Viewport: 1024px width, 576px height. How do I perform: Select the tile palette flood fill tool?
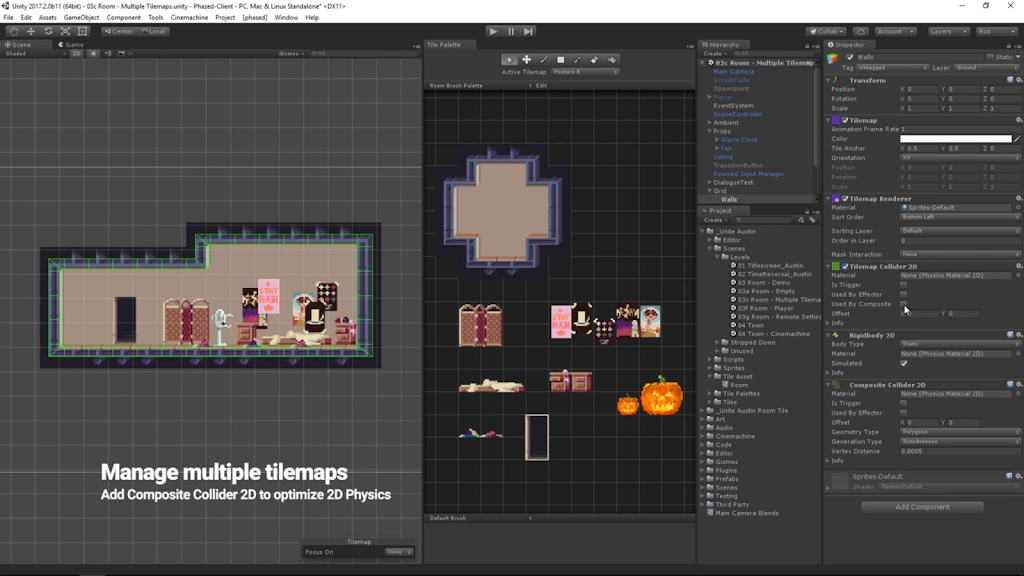(x=612, y=60)
